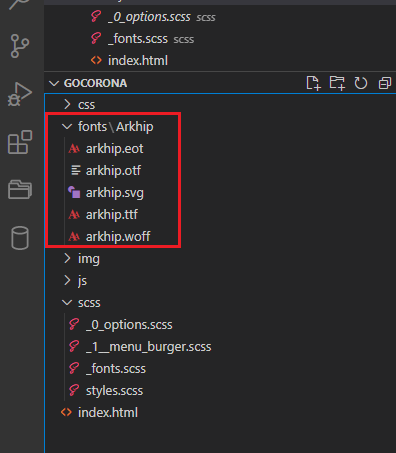
Task: Click the New Folder icon
Action: point(337,83)
